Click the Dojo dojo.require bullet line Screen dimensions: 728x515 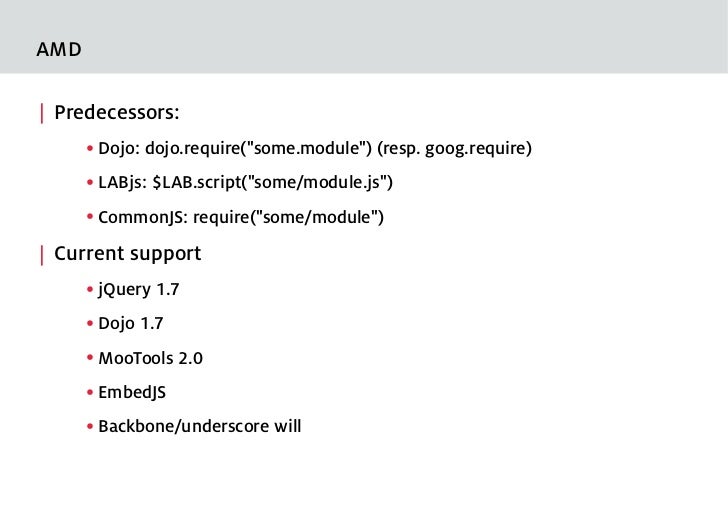315,149
